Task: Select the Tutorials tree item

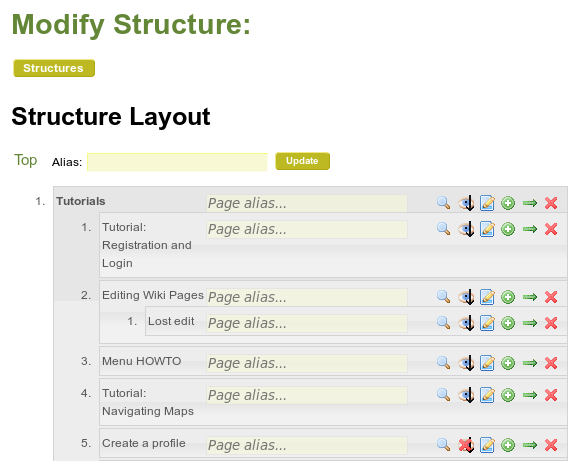Action: click(x=81, y=201)
